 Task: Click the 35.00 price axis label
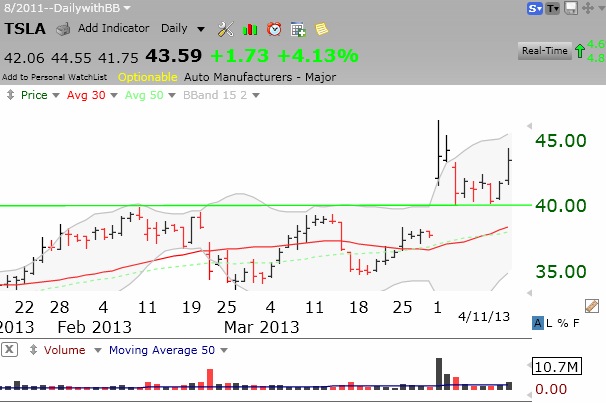(561, 272)
